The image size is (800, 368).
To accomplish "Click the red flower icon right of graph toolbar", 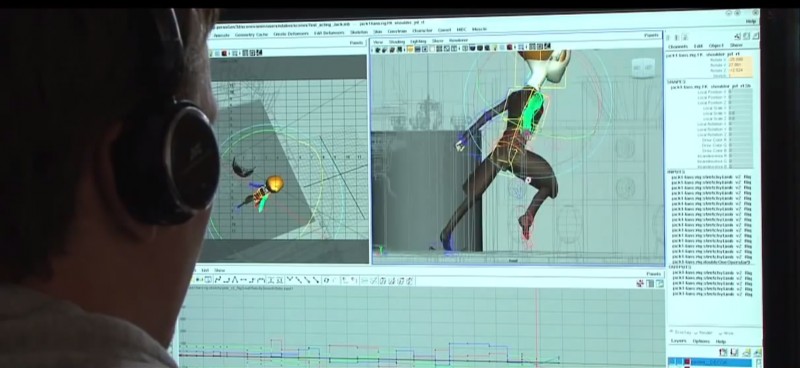I will (x=640, y=283).
